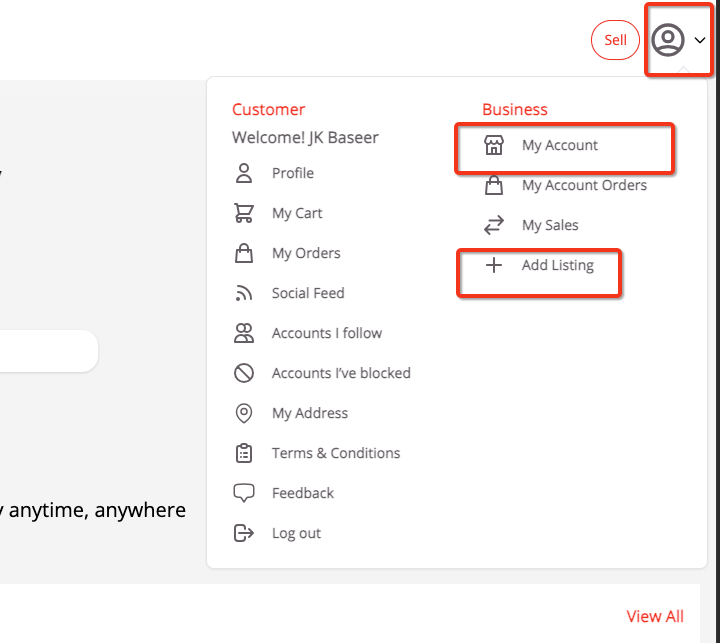
Task: Expand the account dropdown chevron
Action: 700,40
